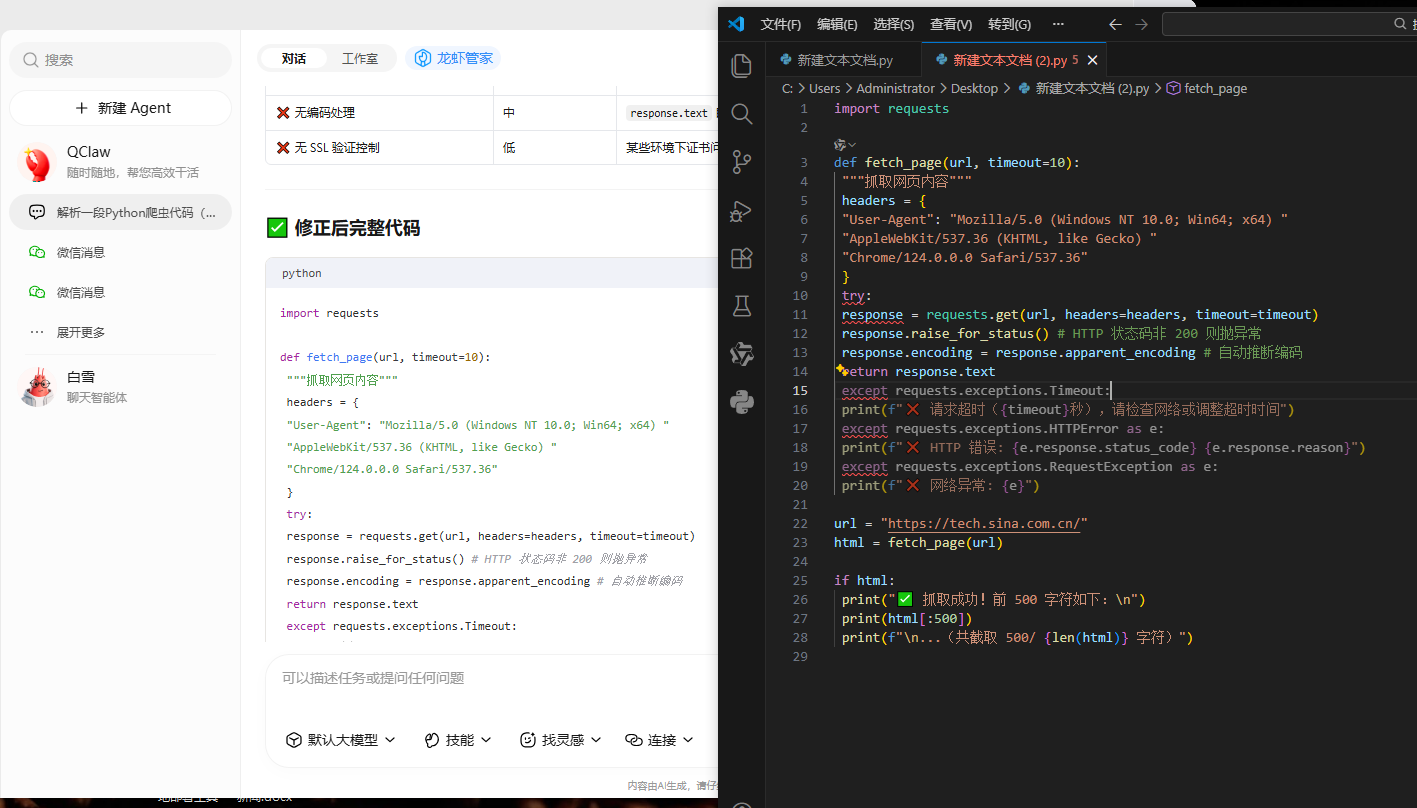Open the 找灵感 dropdown
The width and height of the screenshot is (1417, 808).
561,740
